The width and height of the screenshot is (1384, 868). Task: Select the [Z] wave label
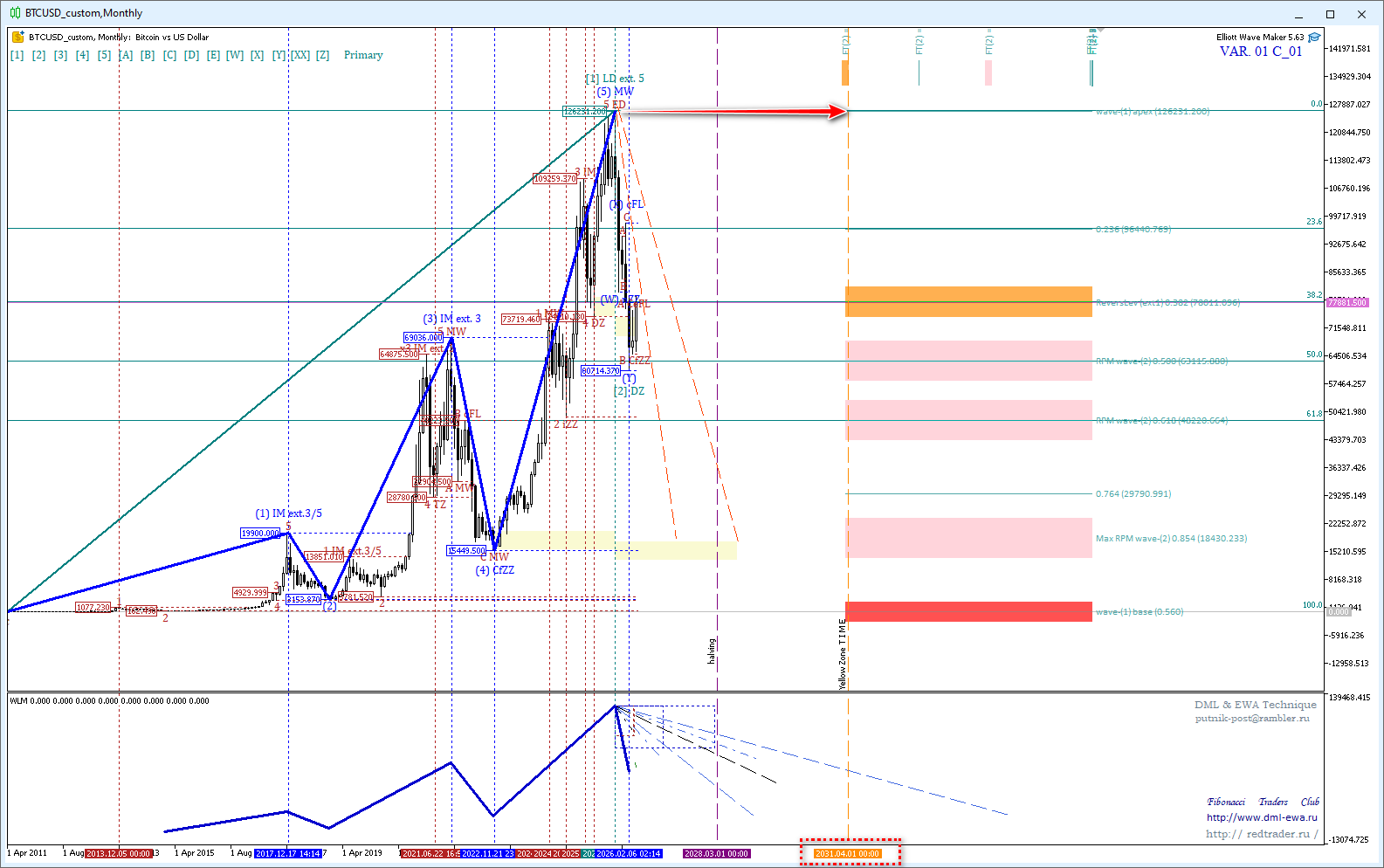[322, 55]
